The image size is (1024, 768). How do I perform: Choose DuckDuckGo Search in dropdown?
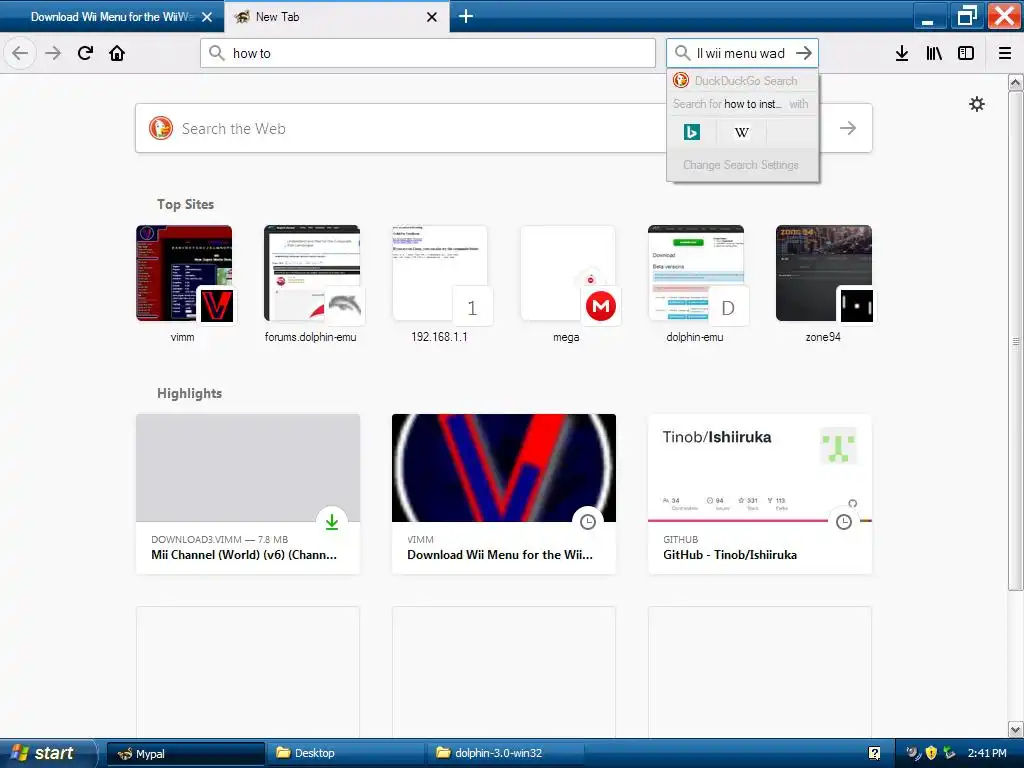pyautogui.click(x=743, y=81)
